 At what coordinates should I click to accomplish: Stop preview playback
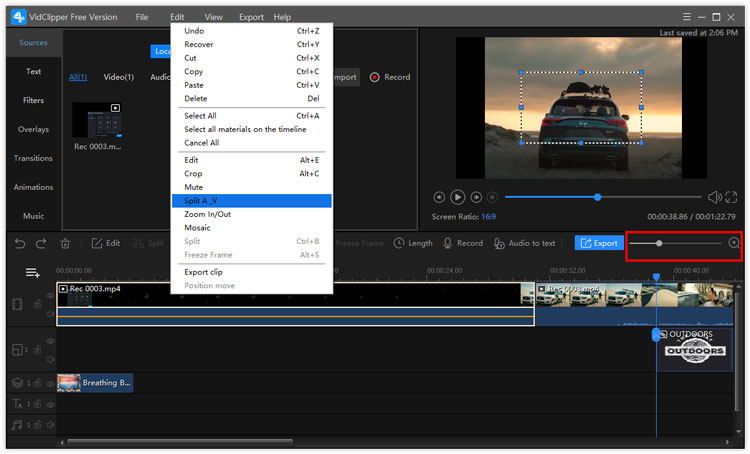click(x=492, y=197)
